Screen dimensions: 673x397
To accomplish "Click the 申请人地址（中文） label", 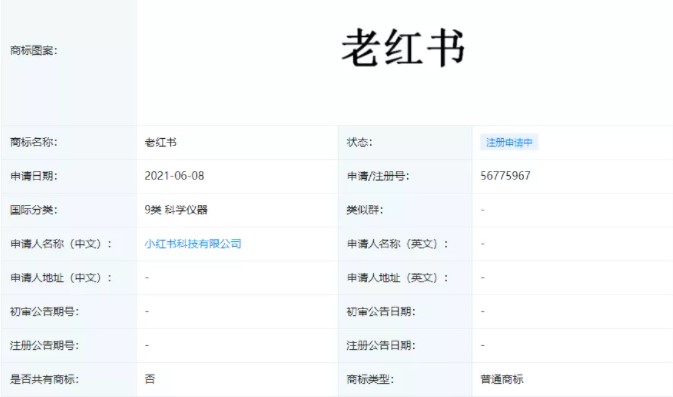I will coord(61,278).
